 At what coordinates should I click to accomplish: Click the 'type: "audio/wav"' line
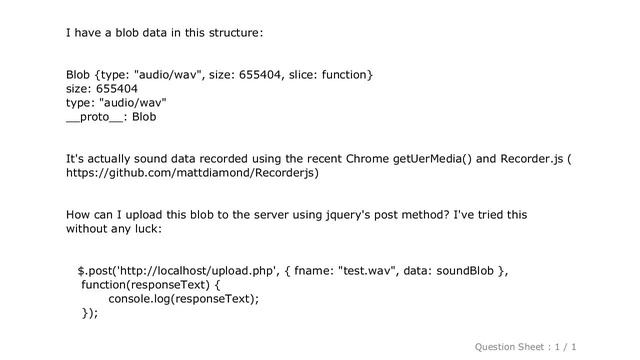pos(116,102)
